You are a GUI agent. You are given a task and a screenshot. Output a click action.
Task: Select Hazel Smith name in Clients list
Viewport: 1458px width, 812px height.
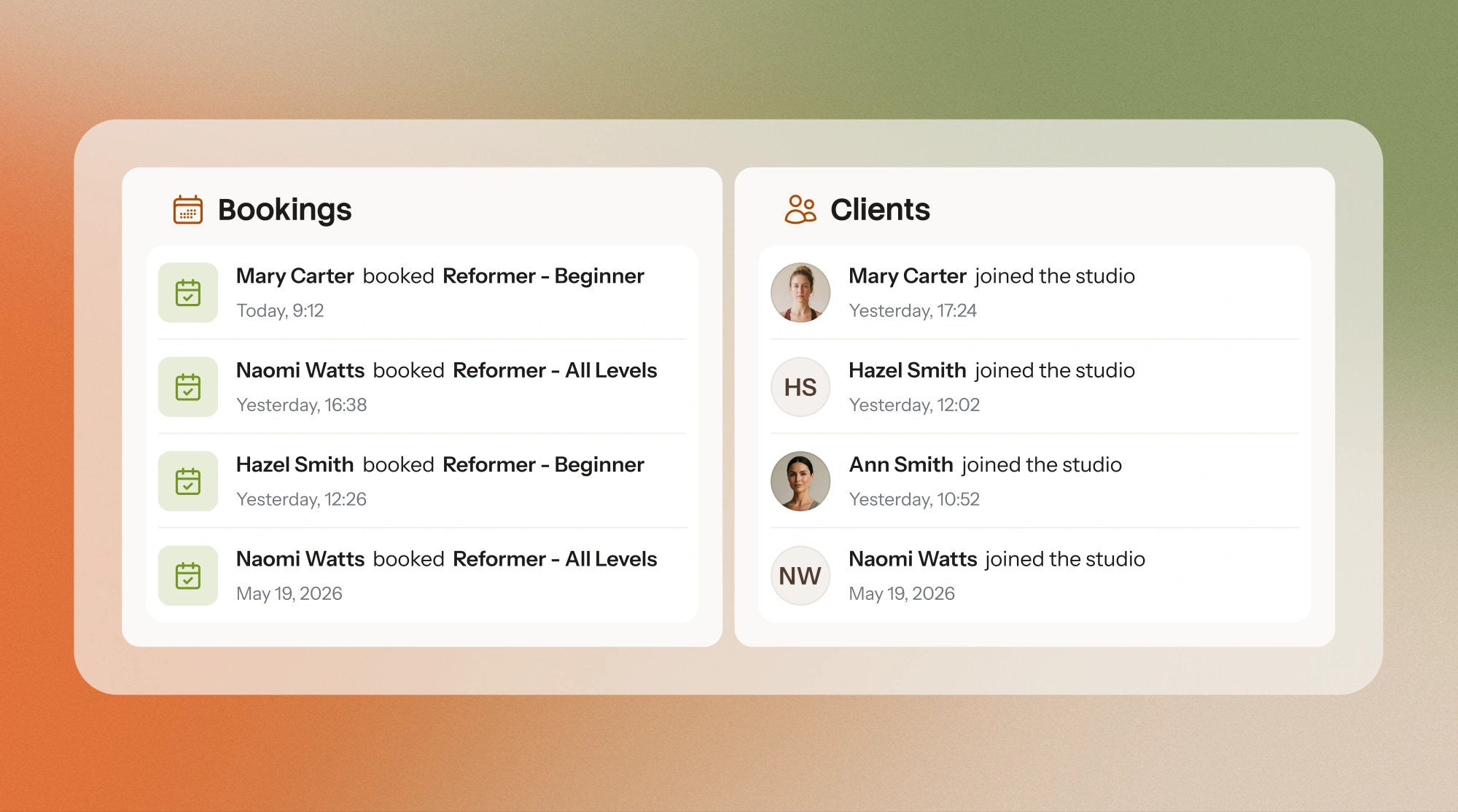(908, 370)
